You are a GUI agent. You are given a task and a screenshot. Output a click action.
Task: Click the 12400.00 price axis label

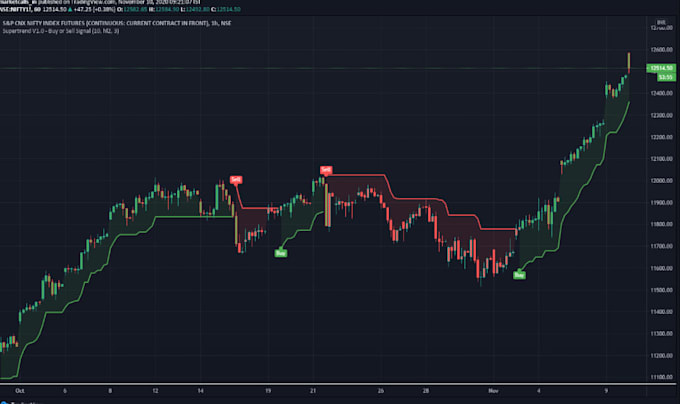661,93
